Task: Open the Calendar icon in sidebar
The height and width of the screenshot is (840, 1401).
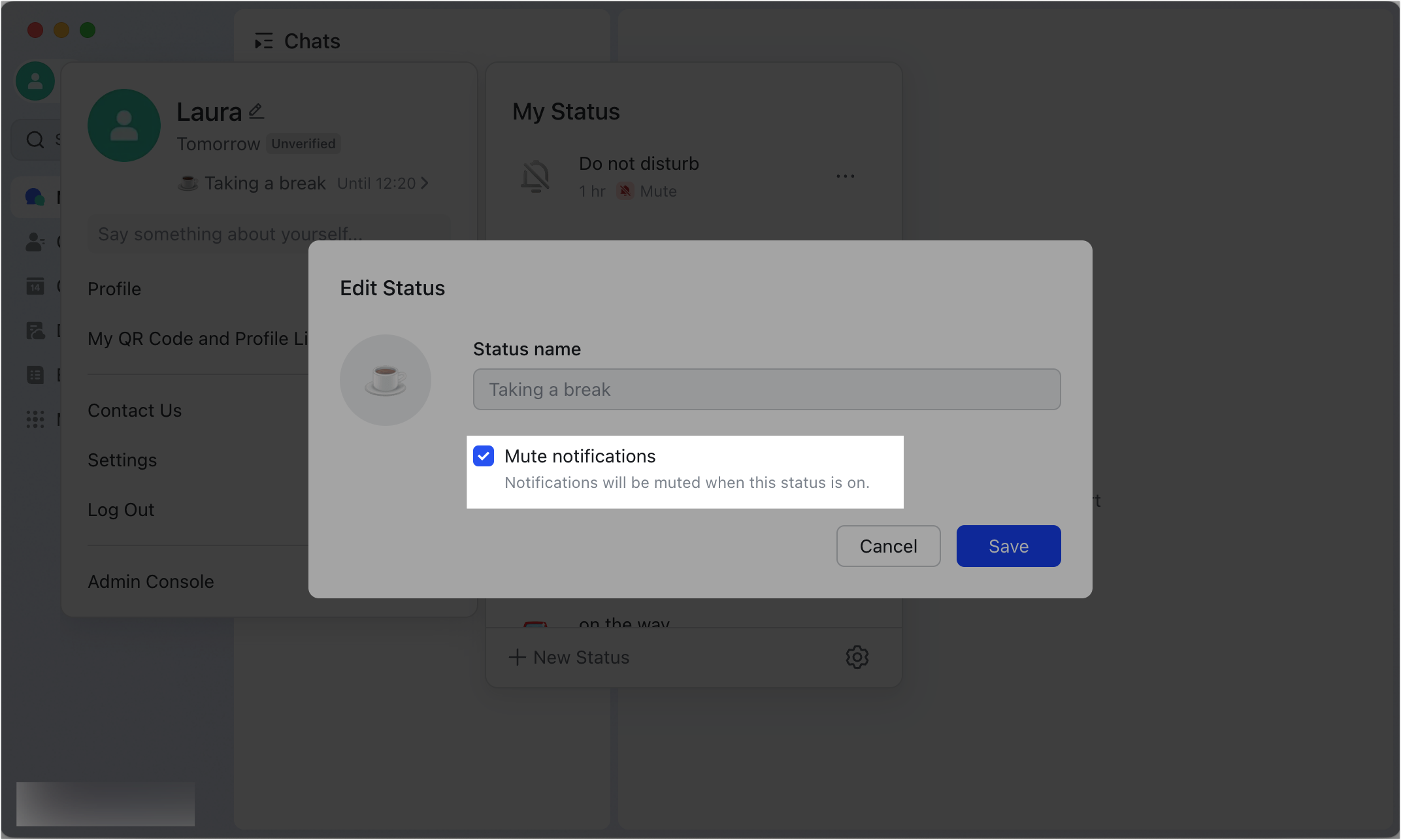Action: 35,285
